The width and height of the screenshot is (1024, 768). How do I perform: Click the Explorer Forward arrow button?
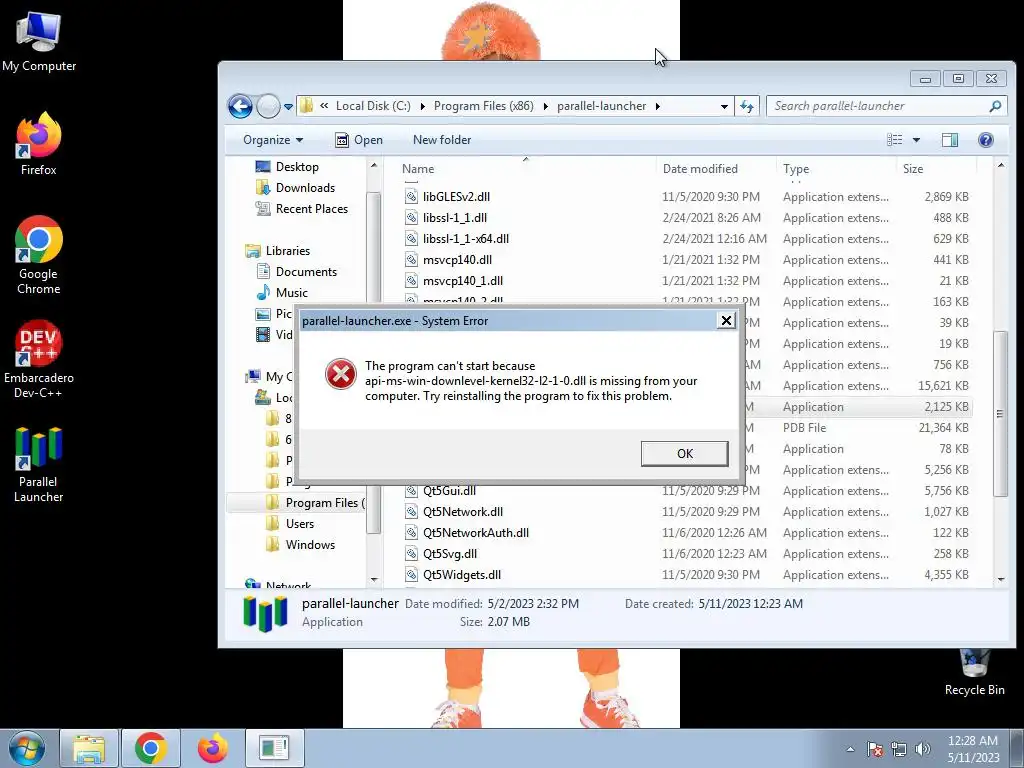click(268, 106)
